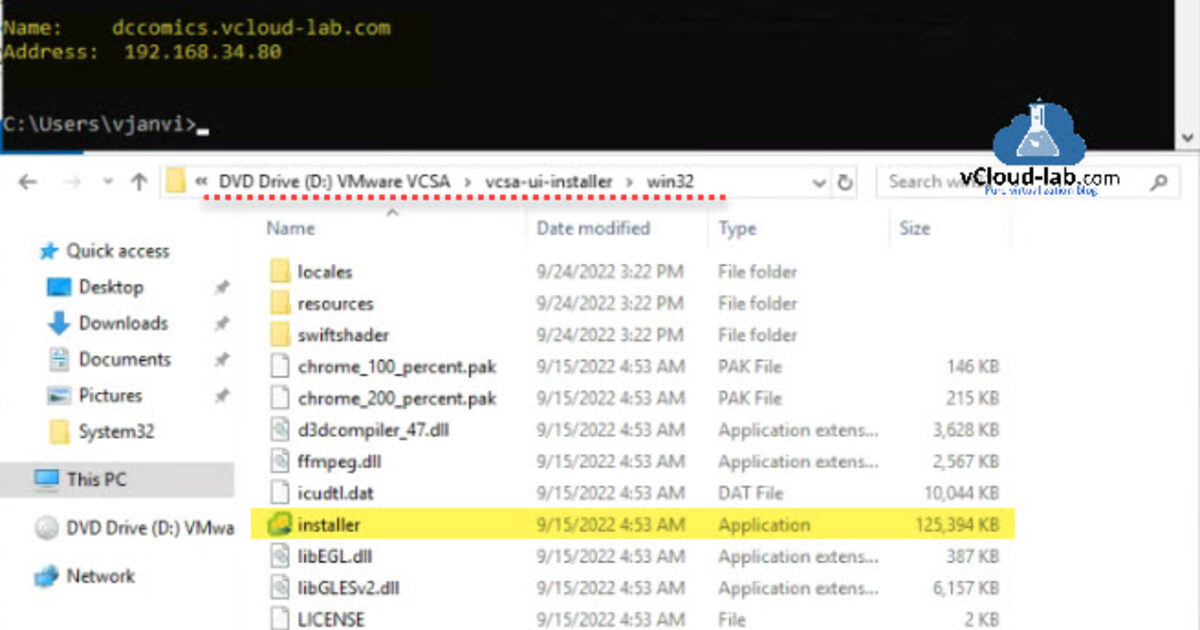
Task: Select the vcsa-ui-installer breadcrumb
Action: tap(549, 181)
